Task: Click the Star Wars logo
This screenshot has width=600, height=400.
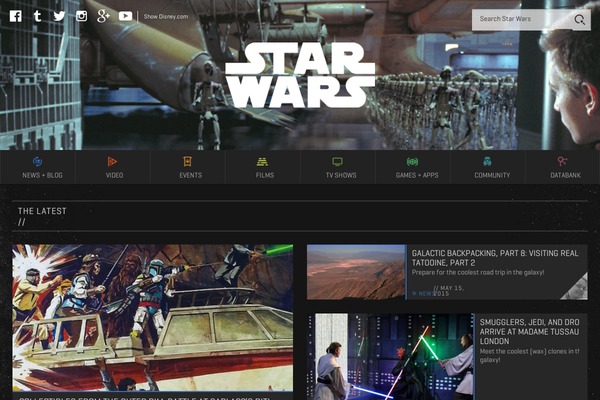Action: 300,75
